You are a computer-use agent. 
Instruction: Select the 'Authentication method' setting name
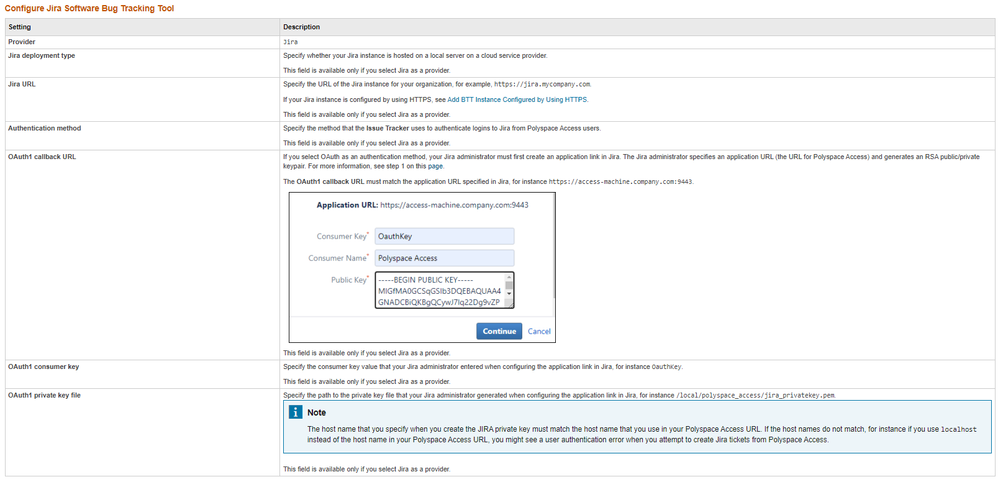[45, 128]
